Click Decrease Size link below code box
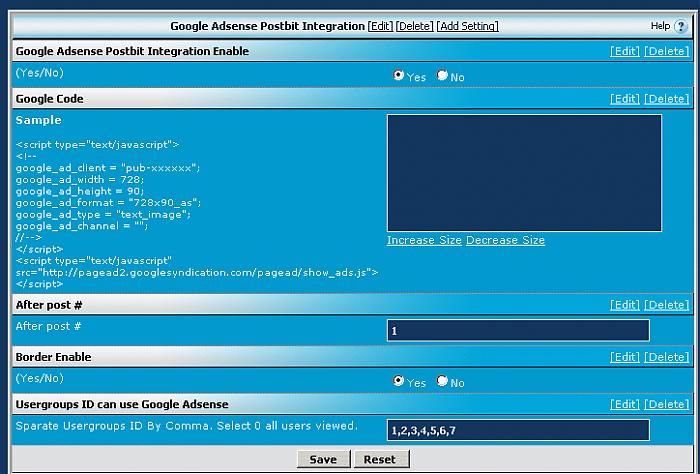The width and height of the screenshot is (700, 474). [x=505, y=240]
